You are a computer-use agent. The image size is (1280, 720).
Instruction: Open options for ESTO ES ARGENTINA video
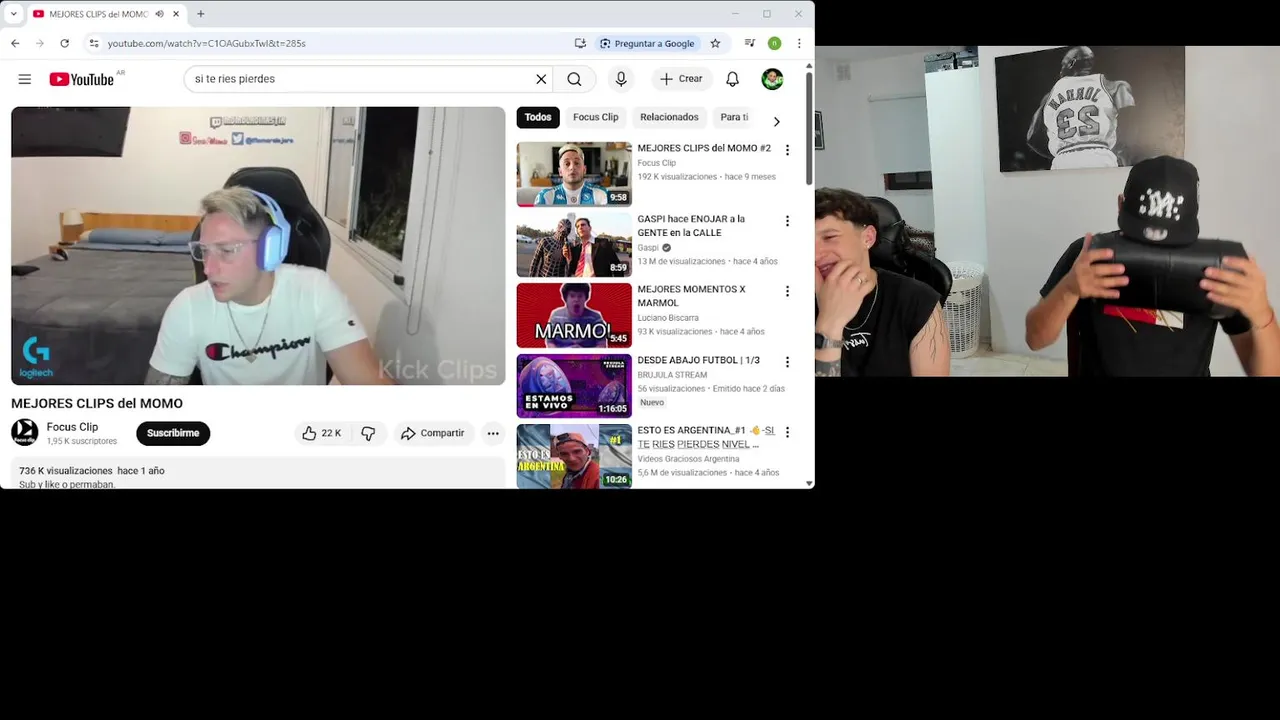coord(787,432)
